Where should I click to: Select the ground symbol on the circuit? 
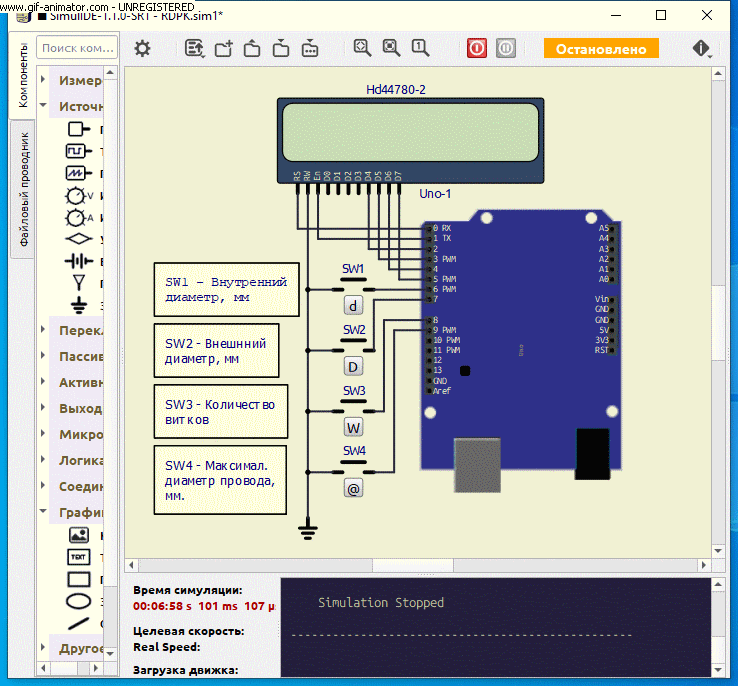(x=308, y=531)
